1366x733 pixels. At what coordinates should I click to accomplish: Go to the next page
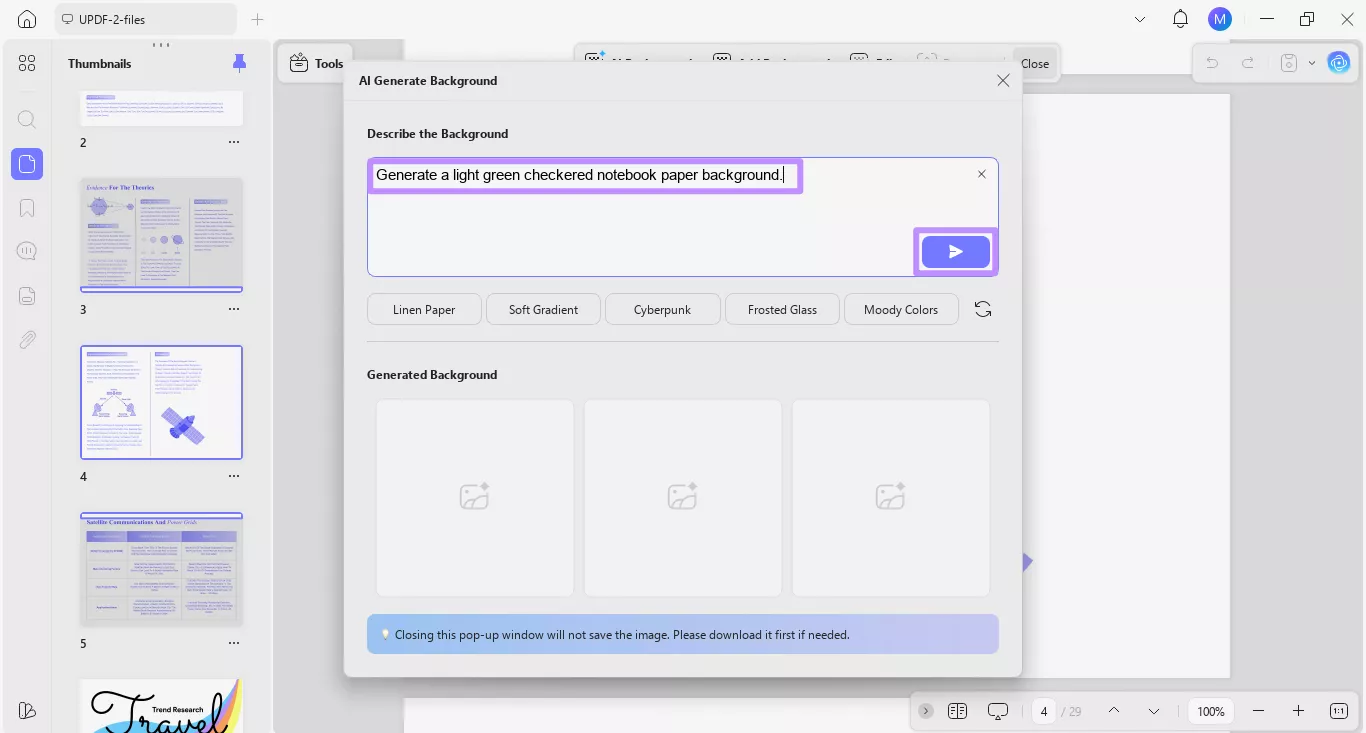1154,711
